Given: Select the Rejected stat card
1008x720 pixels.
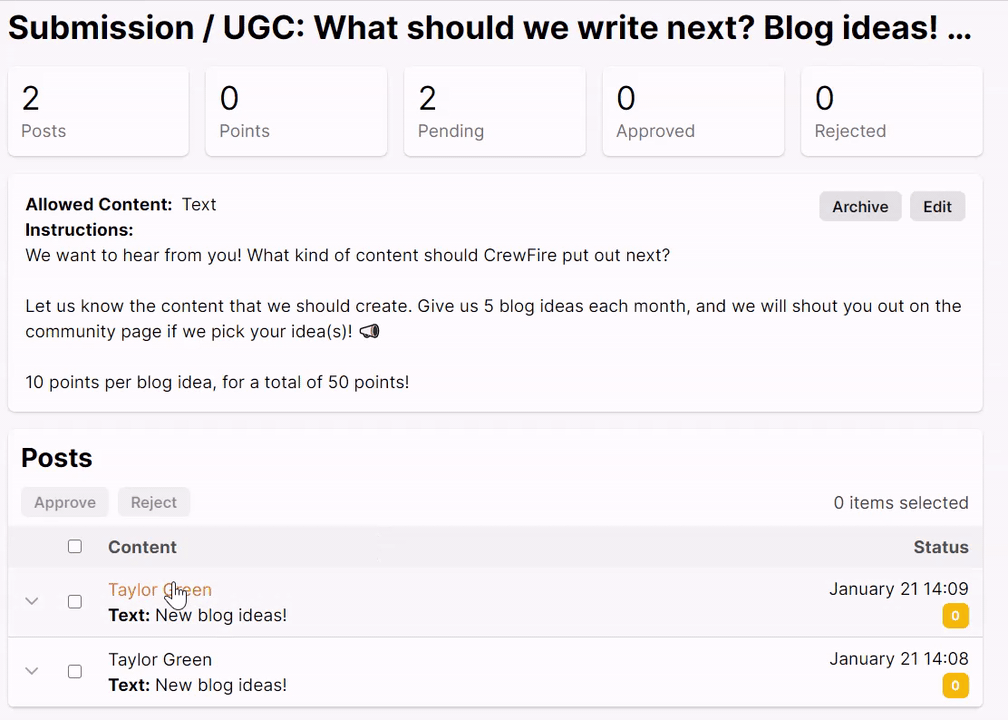Looking at the screenshot, I should pos(892,111).
